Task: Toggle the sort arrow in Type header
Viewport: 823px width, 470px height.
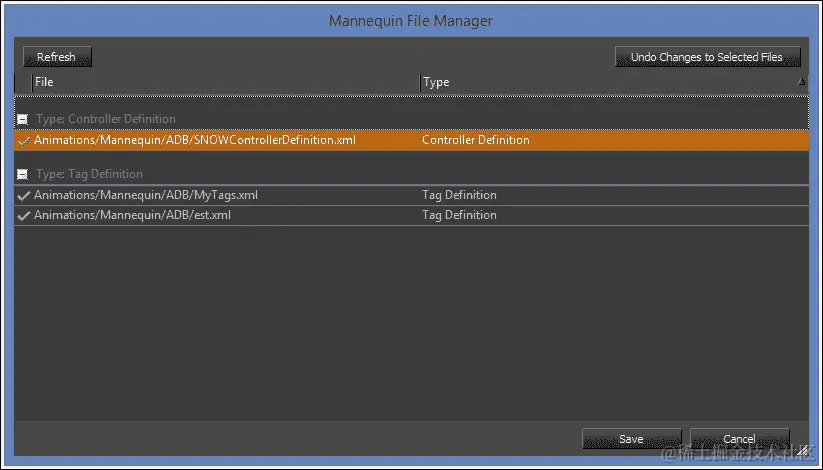Action: [801, 81]
